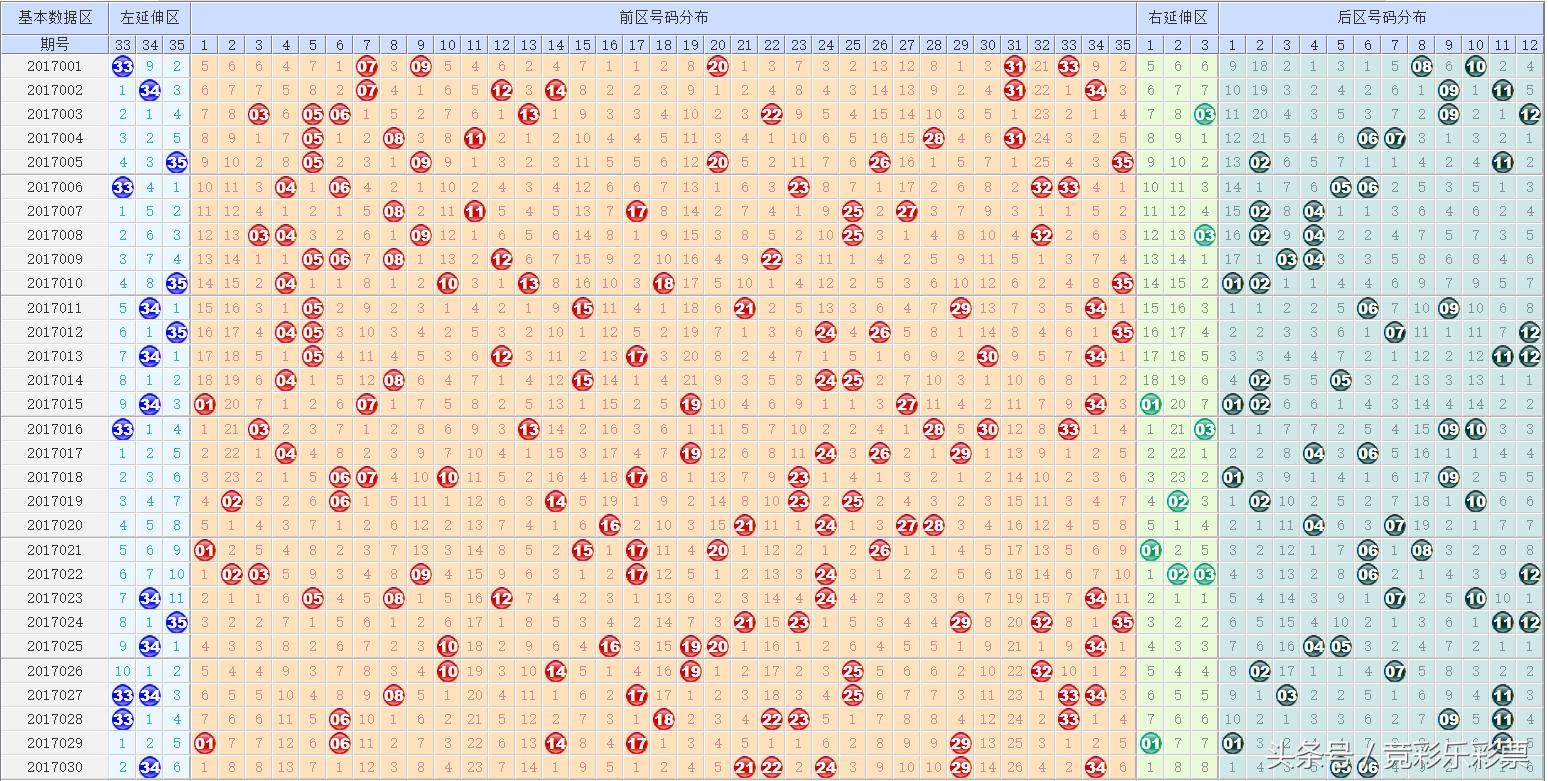Select red ball 12 in row 2017023
Viewport: 1548px width, 781px height.
click(x=502, y=598)
